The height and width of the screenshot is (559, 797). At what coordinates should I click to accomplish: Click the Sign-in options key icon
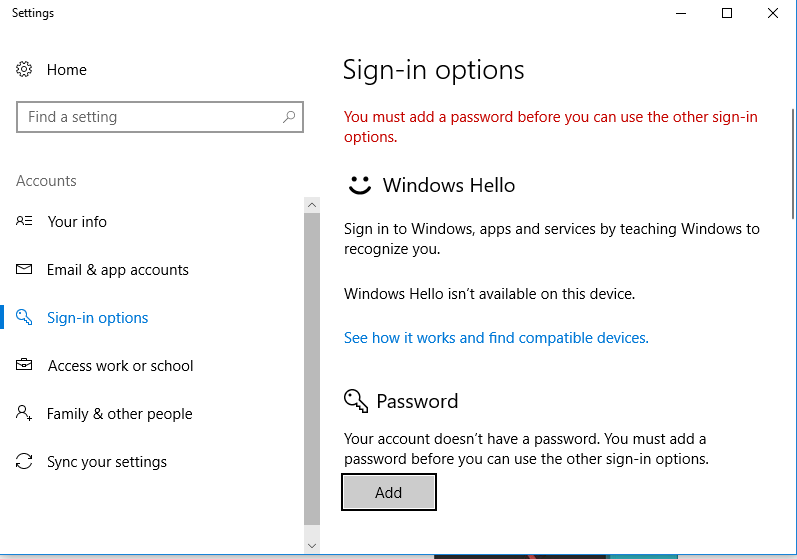pyautogui.click(x=24, y=318)
